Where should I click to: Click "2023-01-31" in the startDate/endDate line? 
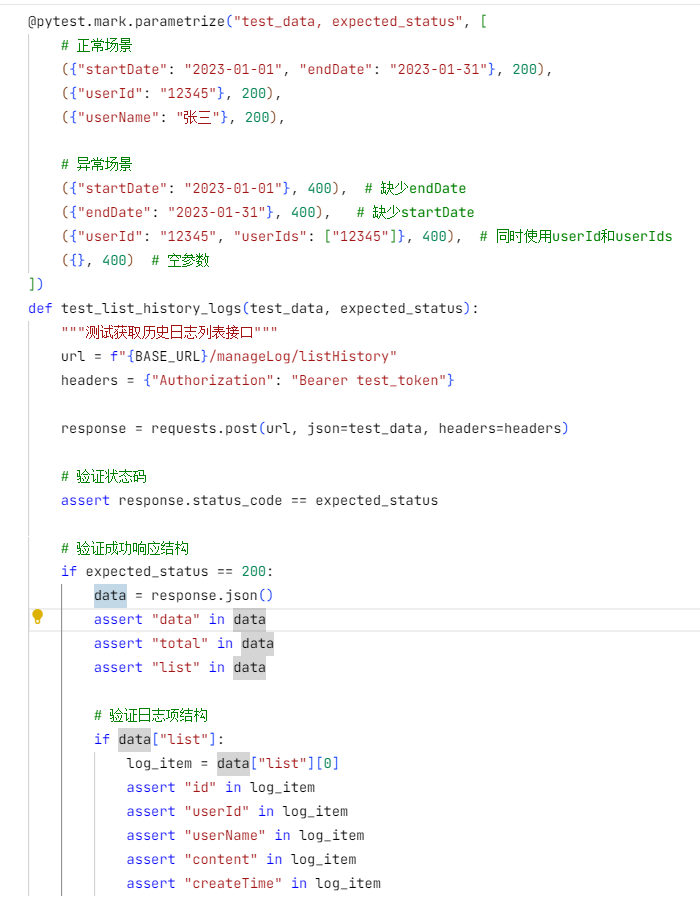[438, 69]
